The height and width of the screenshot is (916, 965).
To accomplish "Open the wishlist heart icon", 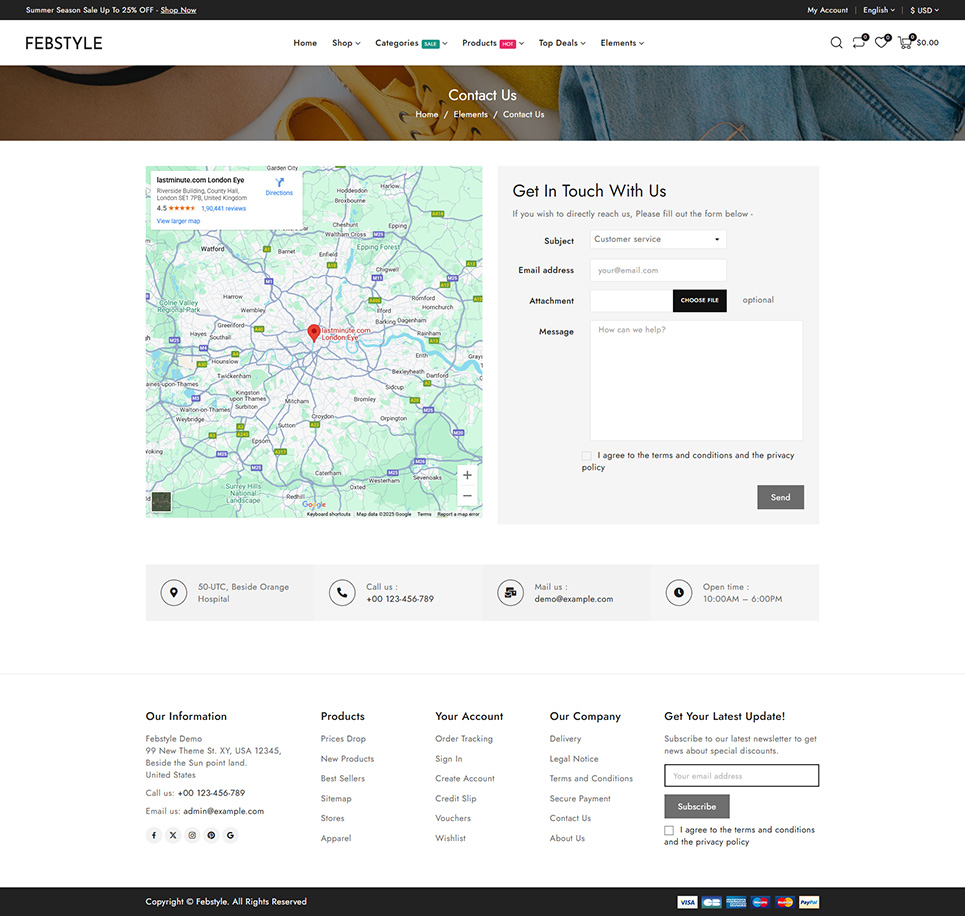I will click(881, 43).
